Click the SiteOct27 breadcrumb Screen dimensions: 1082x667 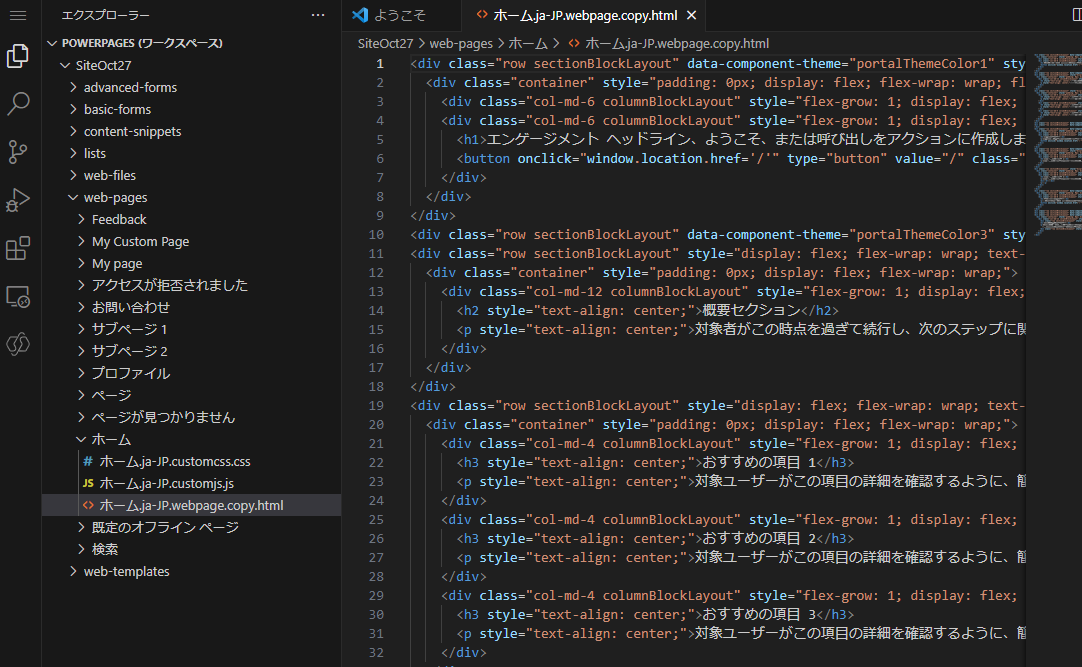385,43
